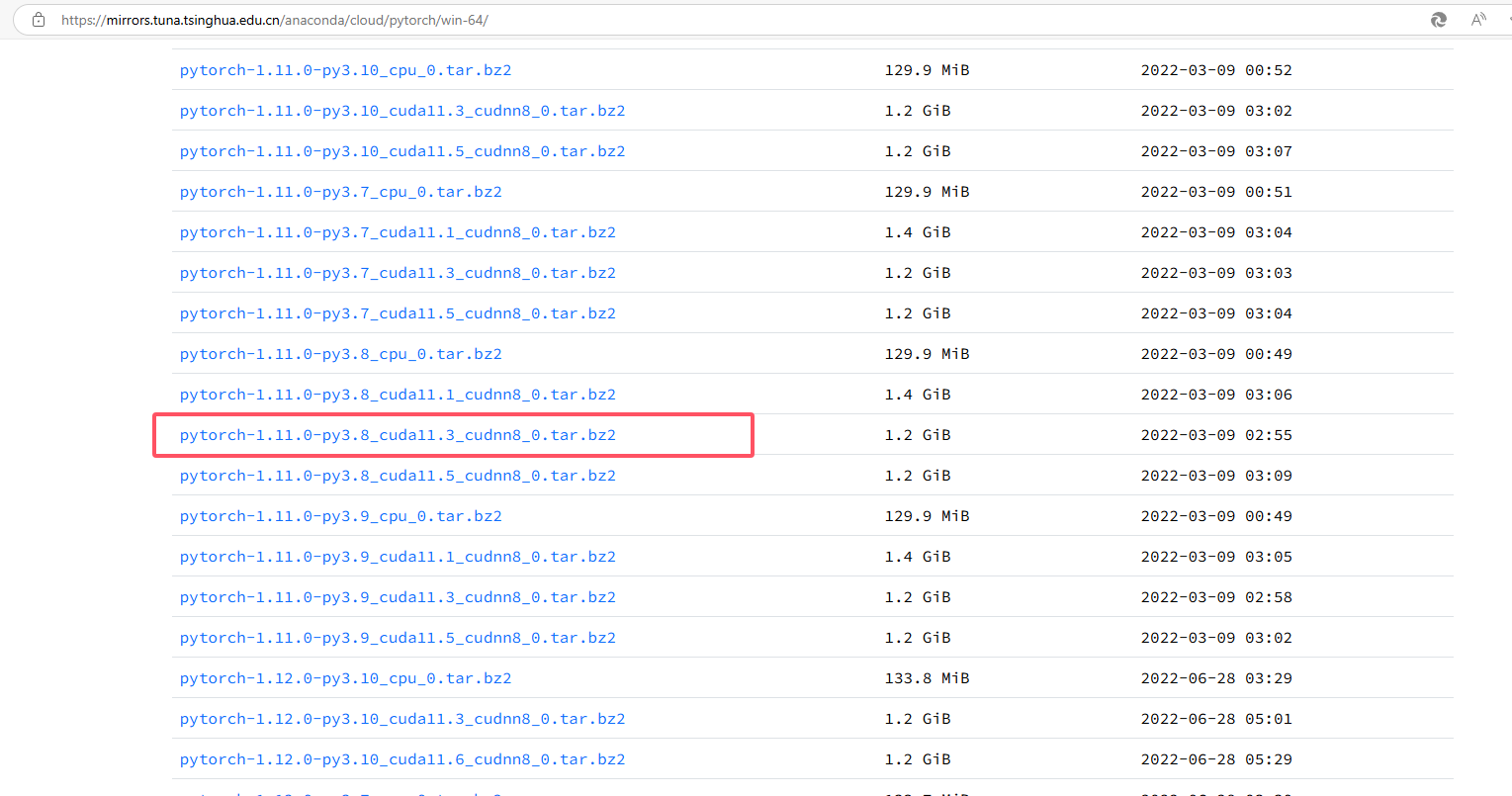Click date 2022-03-09 03:09
The image size is (1512, 796).
click(1216, 476)
